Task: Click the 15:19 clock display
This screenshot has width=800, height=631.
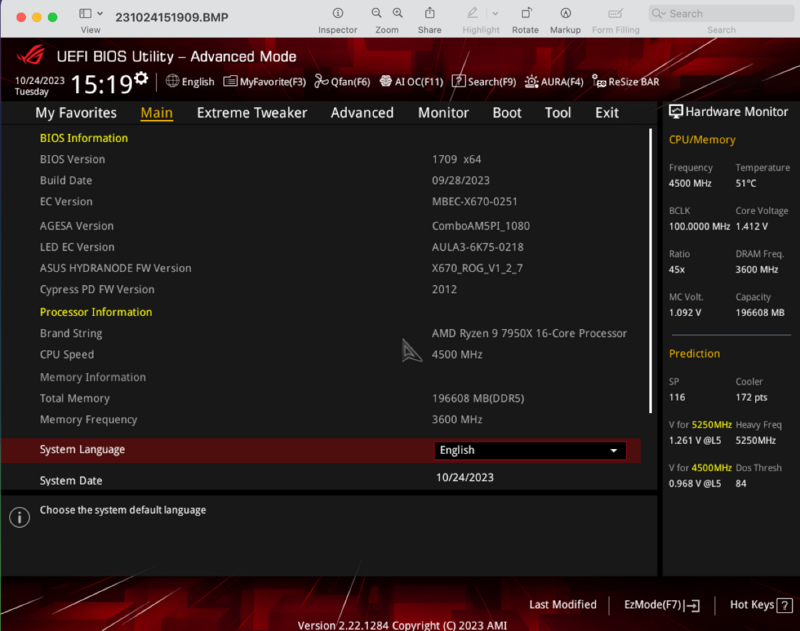Action: click(x=101, y=84)
